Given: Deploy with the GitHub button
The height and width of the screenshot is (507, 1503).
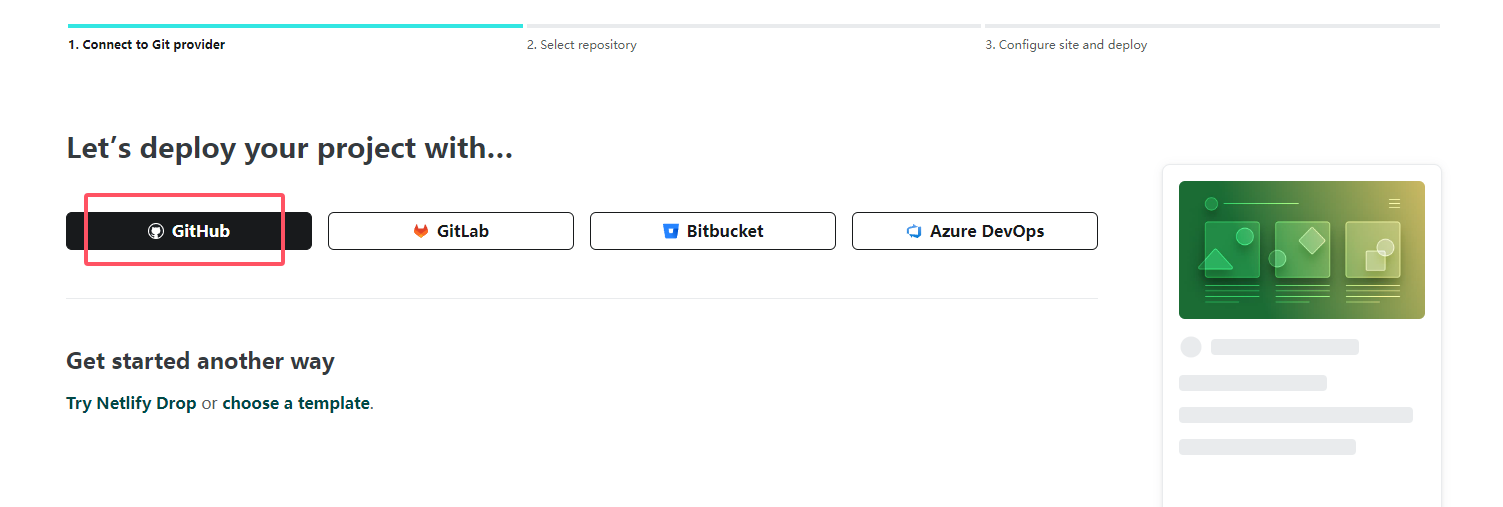Looking at the screenshot, I should click(189, 231).
